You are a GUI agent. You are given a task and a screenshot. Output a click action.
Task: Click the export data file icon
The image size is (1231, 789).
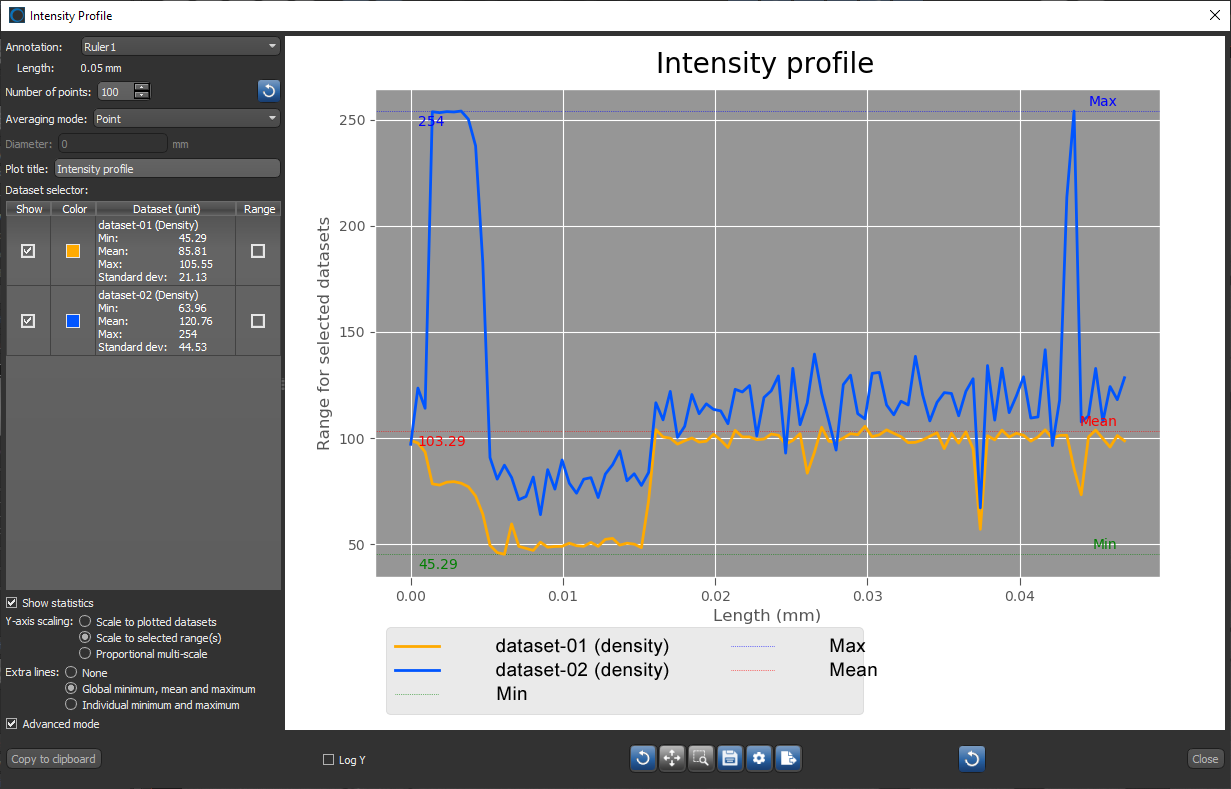coord(788,759)
